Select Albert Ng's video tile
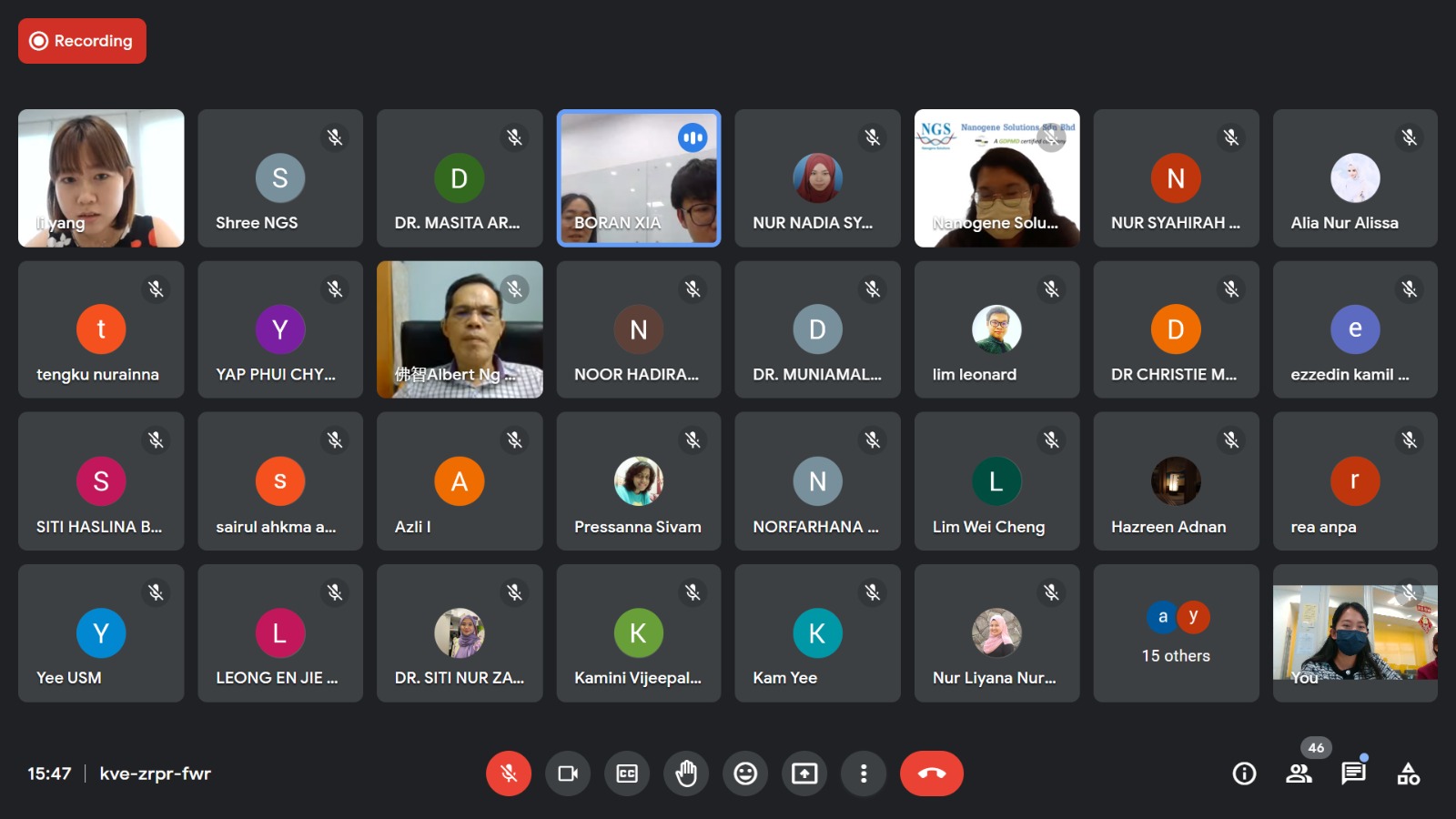The width and height of the screenshot is (1456, 819). (460, 329)
